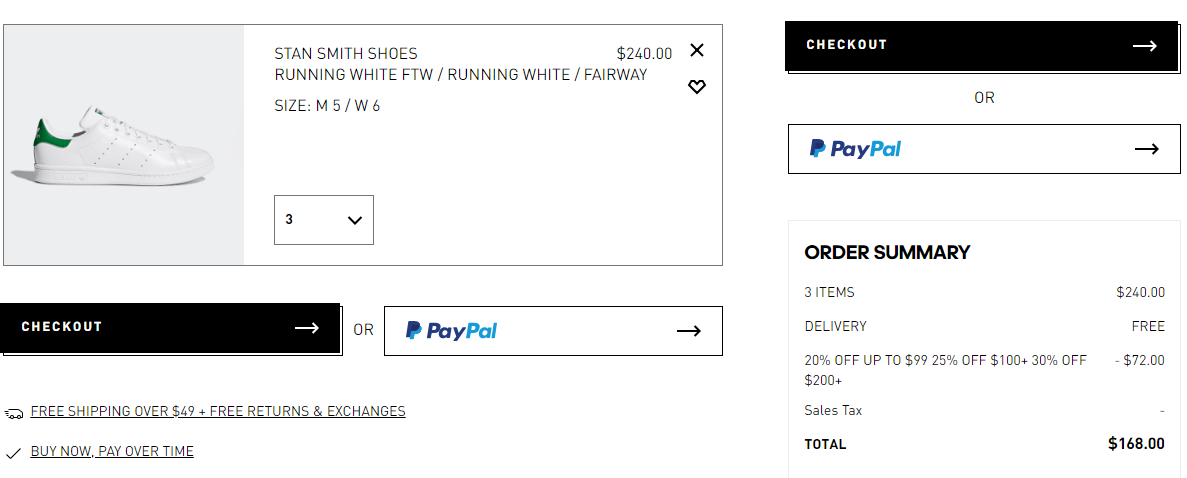
Task: Remove Stan Smith Shoes with X icon
Action: (x=697, y=50)
